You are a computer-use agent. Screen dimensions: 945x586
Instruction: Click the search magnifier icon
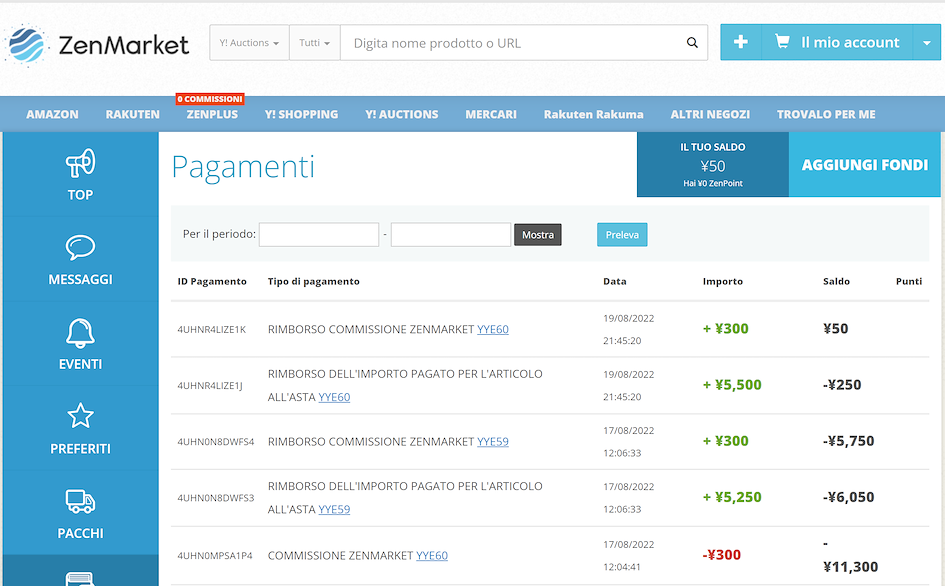click(x=692, y=43)
